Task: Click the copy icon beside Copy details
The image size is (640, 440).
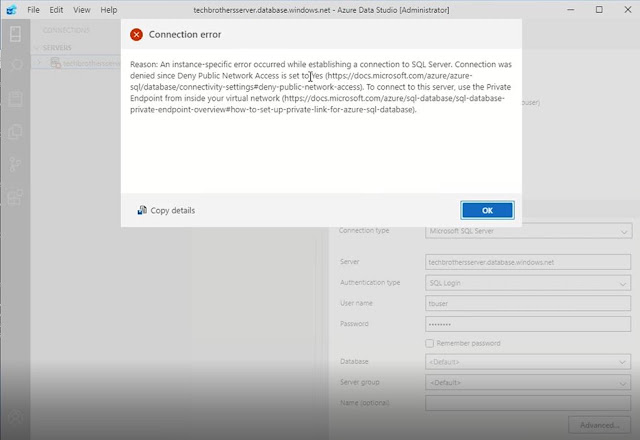Action: click(x=142, y=210)
